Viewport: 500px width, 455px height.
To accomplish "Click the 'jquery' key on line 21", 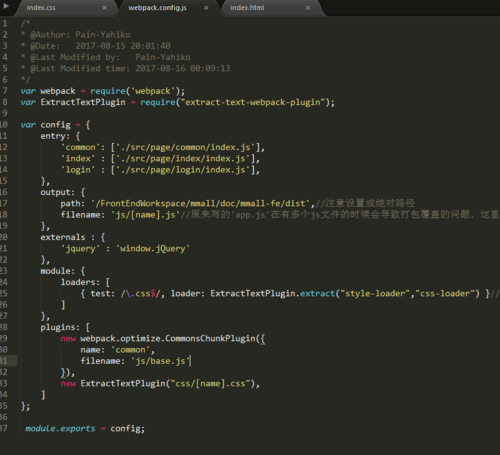I will pos(80,248).
